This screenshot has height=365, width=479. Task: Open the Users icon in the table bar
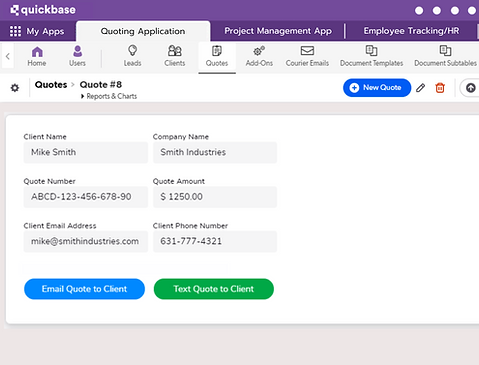click(x=77, y=51)
